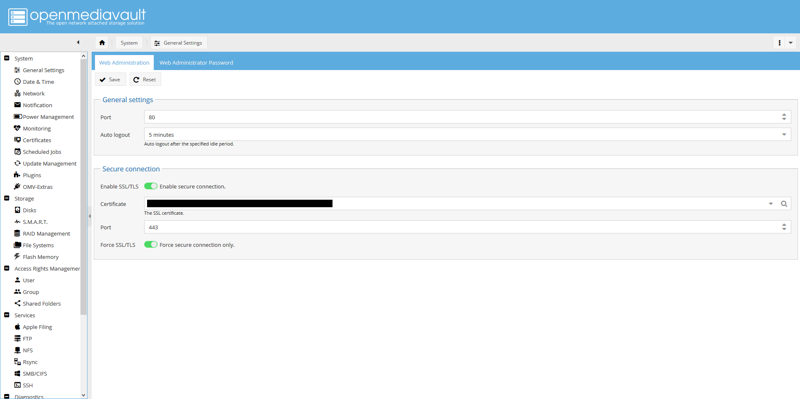Open the Apple Filing apple icon

click(17, 327)
